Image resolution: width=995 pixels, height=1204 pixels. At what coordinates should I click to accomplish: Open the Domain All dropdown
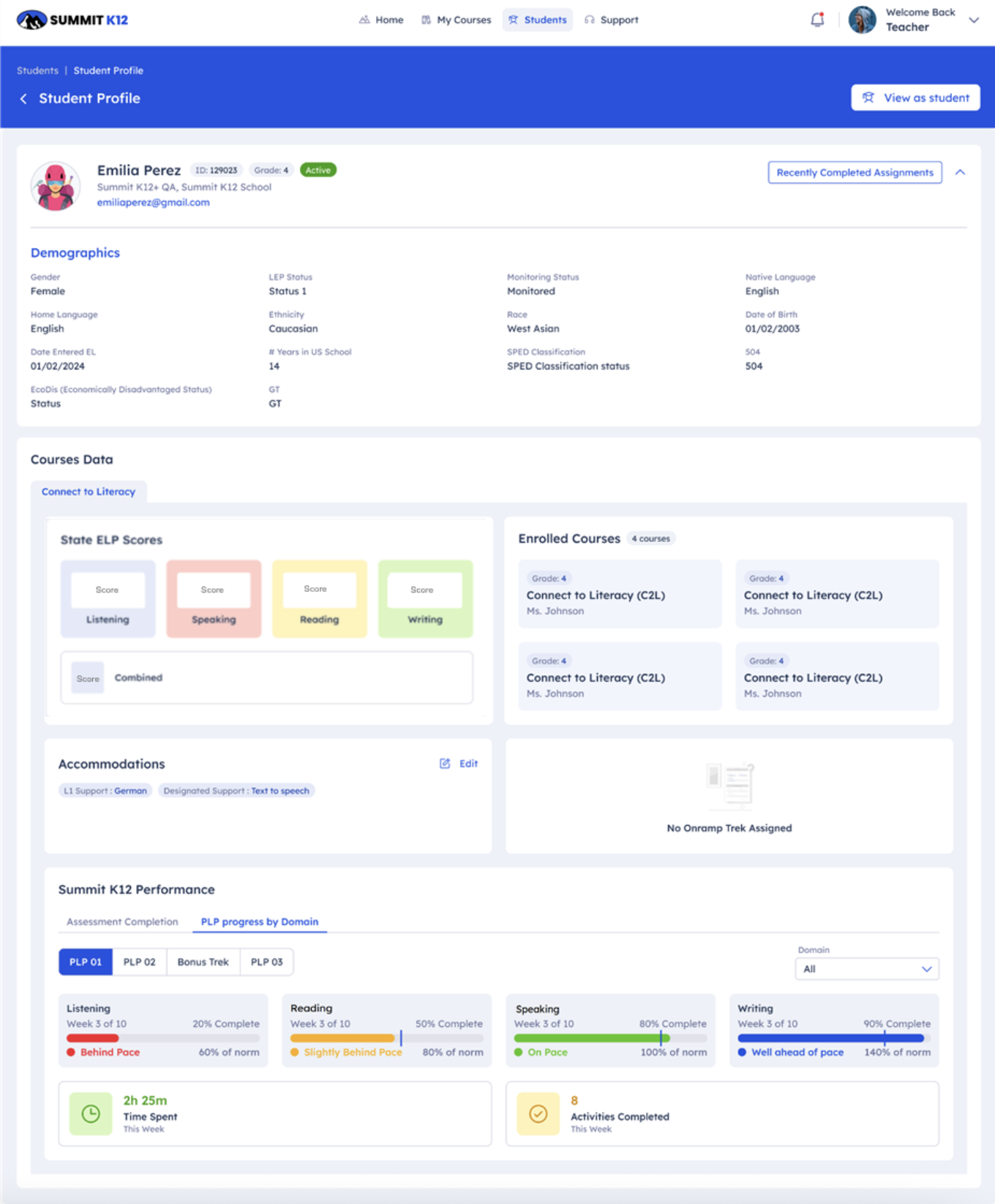tap(867, 969)
